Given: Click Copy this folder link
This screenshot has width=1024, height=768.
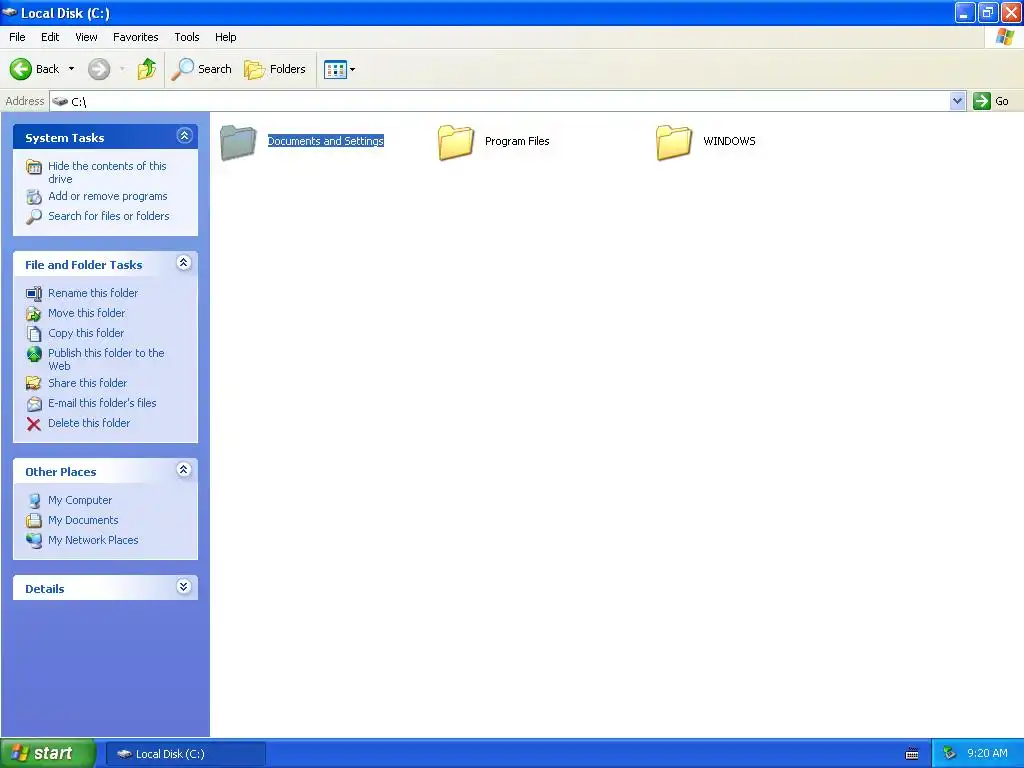Looking at the screenshot, I should pos(86,333).
